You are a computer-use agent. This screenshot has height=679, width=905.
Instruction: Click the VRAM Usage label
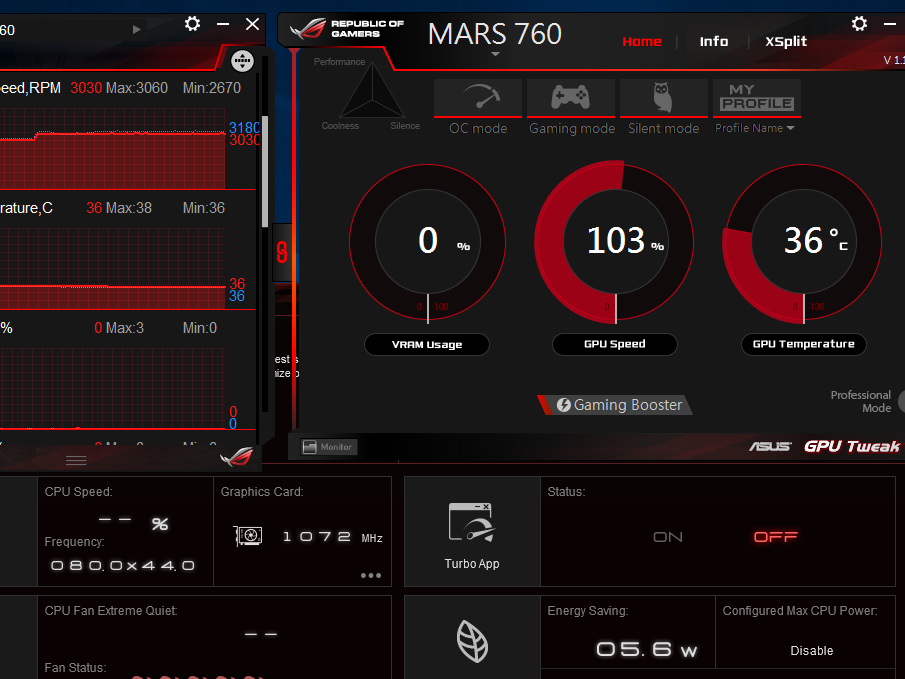[427, 345]
